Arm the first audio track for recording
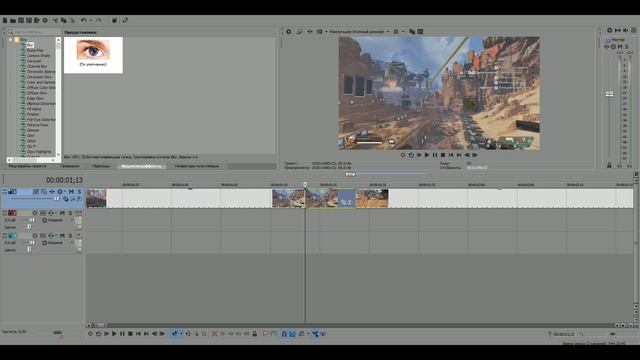 [35, 213]
